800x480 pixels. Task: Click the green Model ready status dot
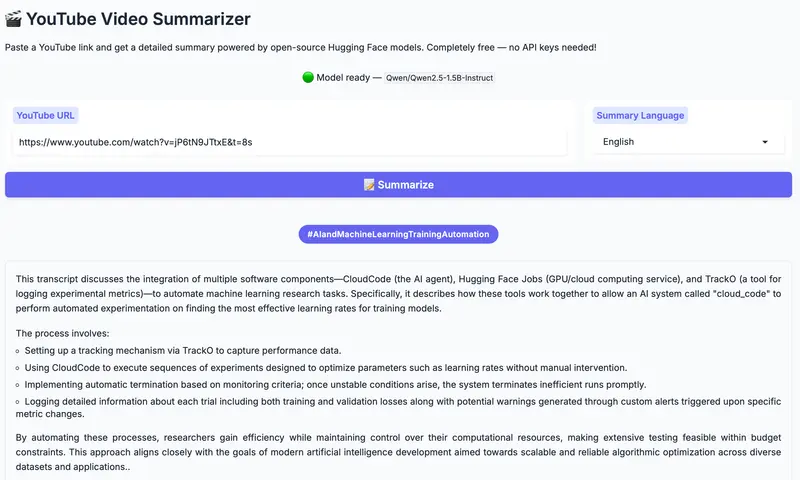pyautogui.click(x=308, y=77)
